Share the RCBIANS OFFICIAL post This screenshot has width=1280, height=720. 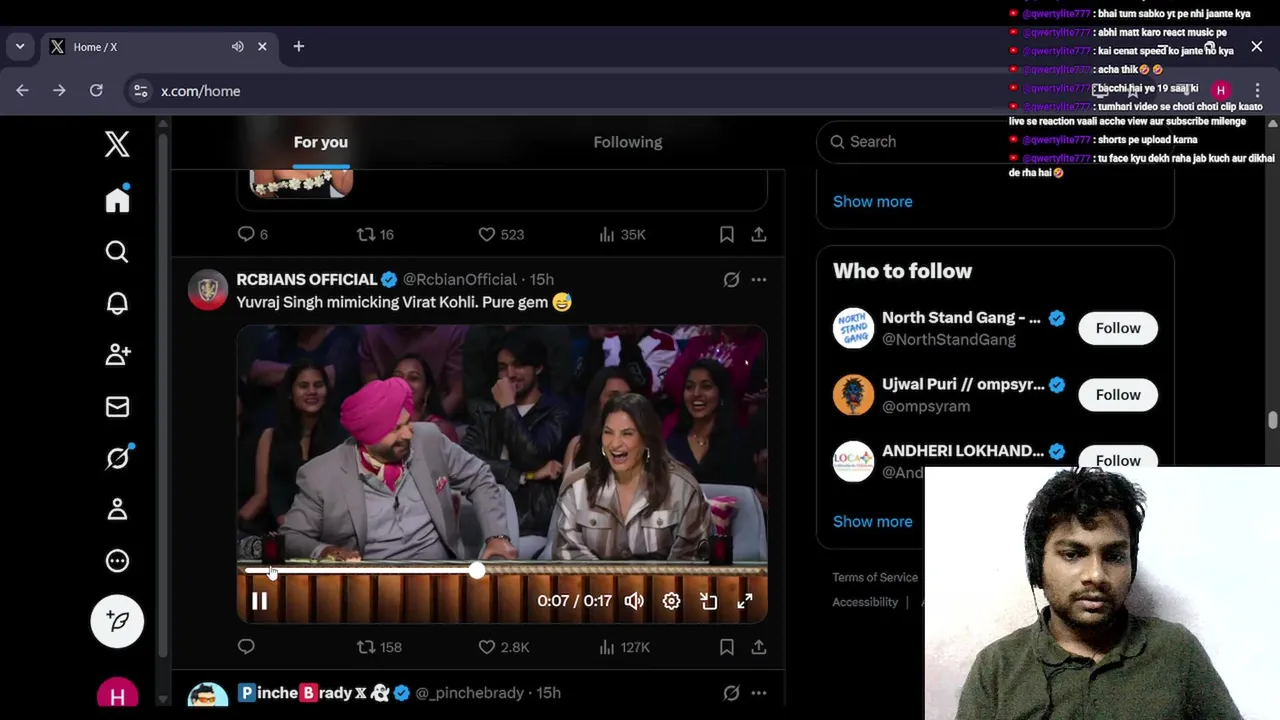click(x=759, y=647)
